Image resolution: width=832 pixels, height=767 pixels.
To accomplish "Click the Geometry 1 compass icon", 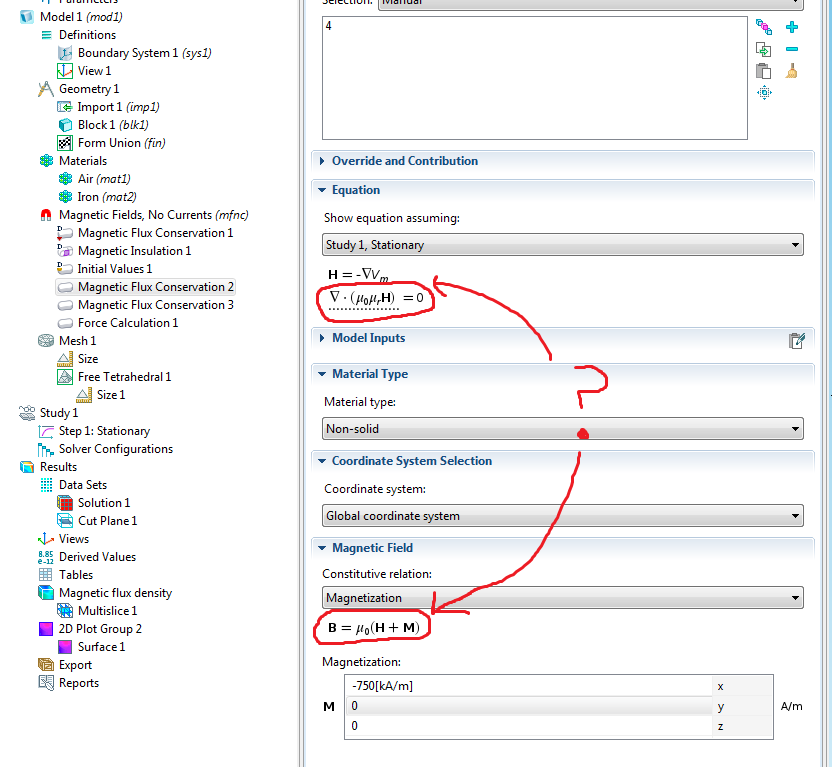I will point(45,89).
